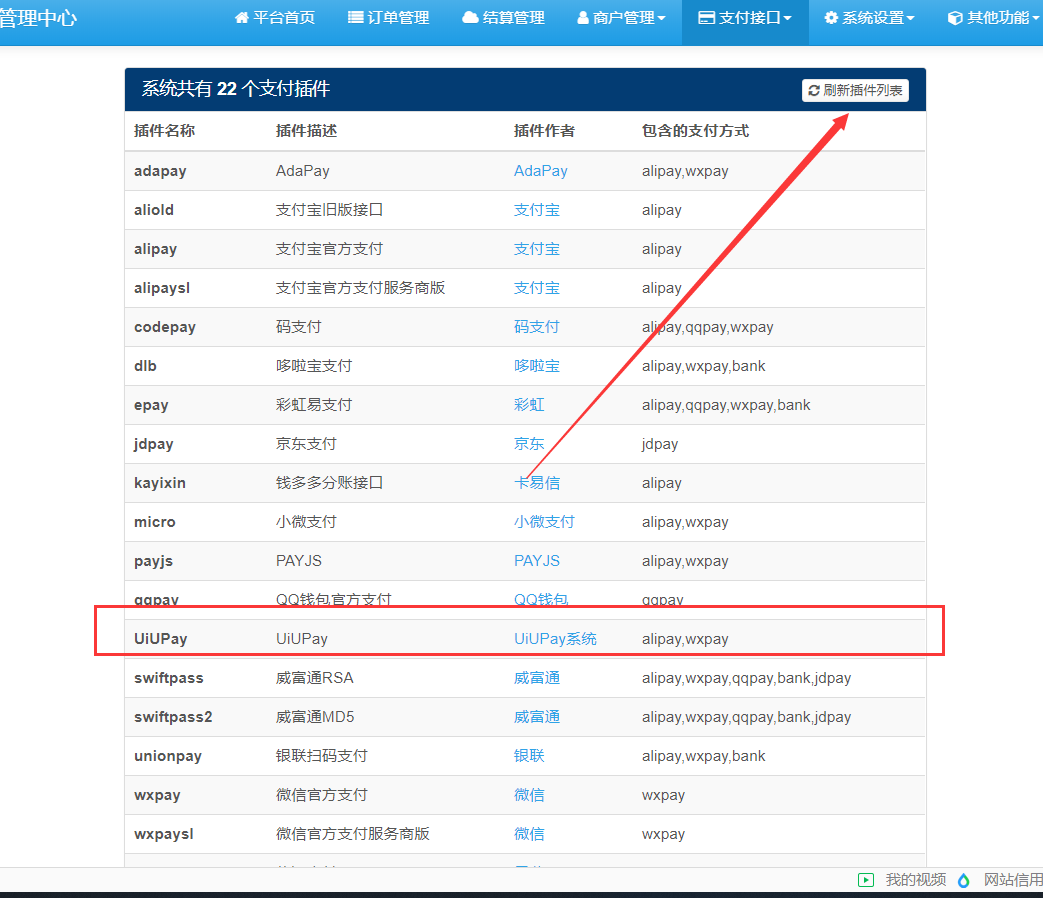Screen dimensions: 1043x898
Task: Click the home icon beside 平台首页
Action: coord(241,18)
